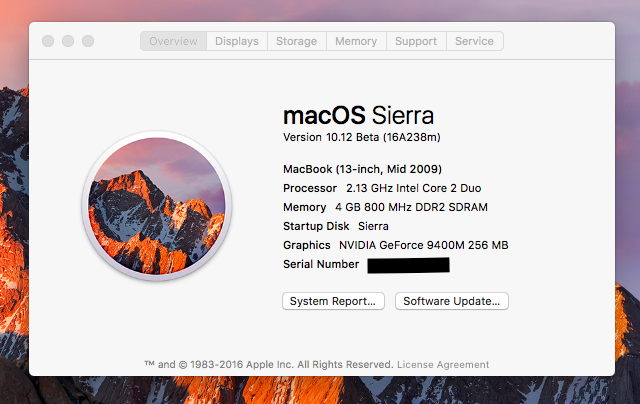Click the macOS Sierra mountain logo

click(x=157, y=206)
